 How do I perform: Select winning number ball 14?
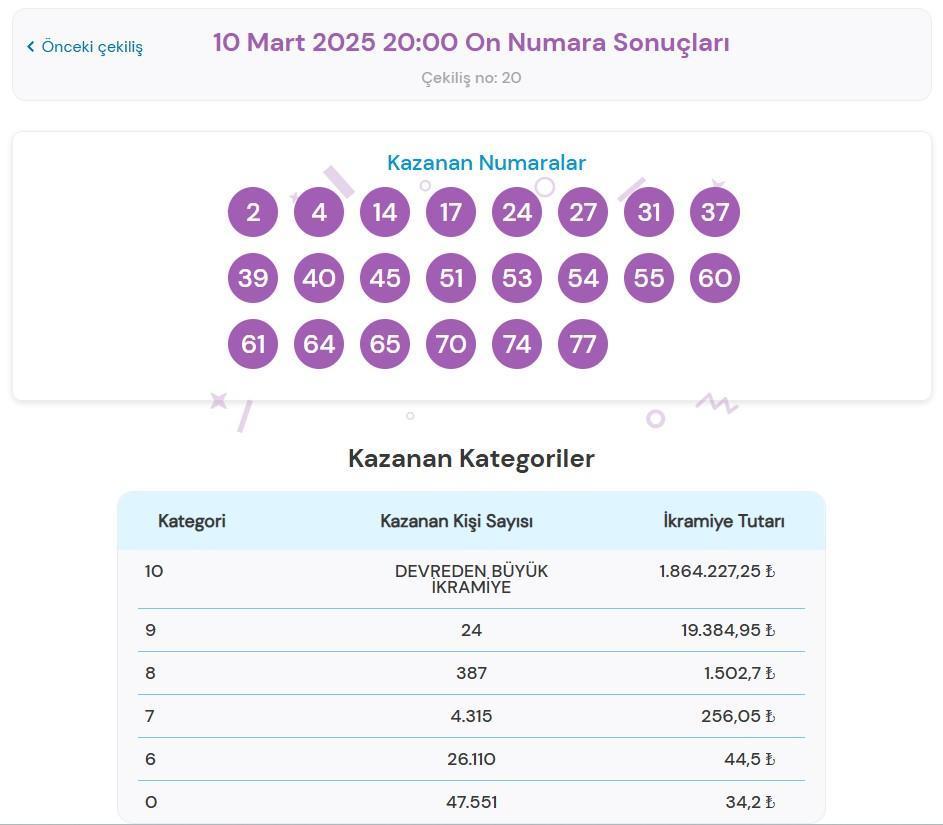pyautogui.click(x=384, y=211)
